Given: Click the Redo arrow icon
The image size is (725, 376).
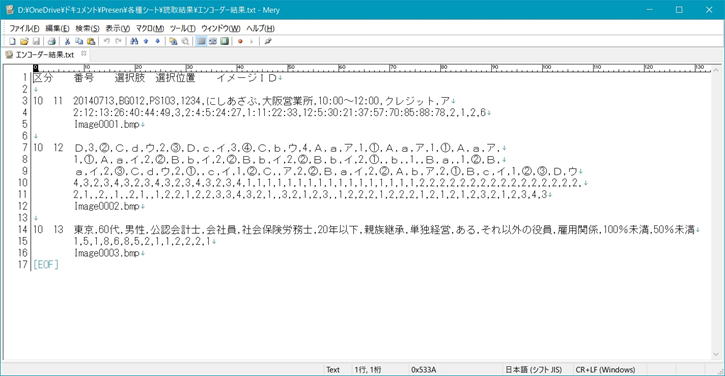Looking at the screenshot, I should pyautogui.click(x=118, y=41).
